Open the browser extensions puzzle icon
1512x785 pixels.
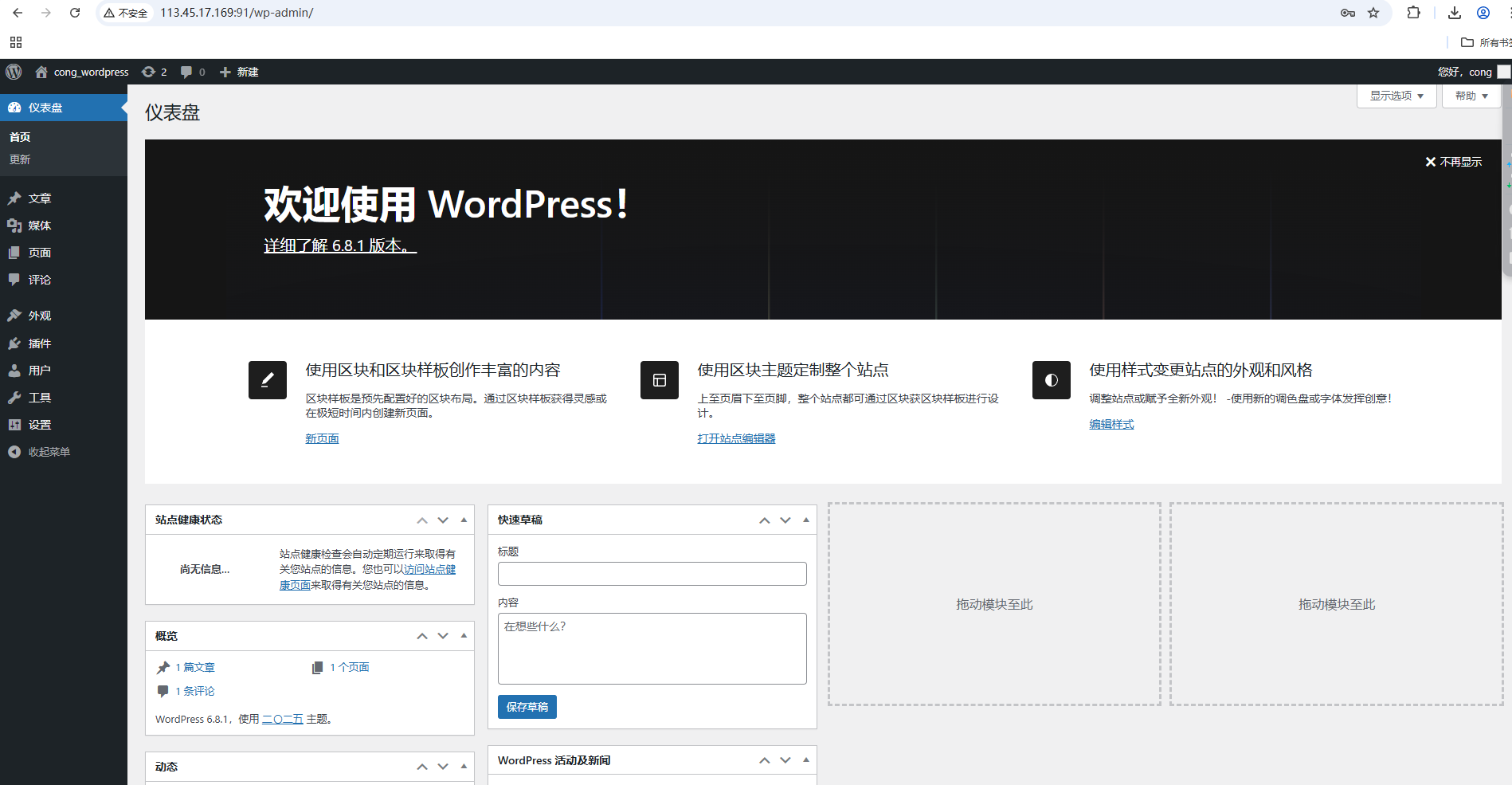coord(1414,13)
